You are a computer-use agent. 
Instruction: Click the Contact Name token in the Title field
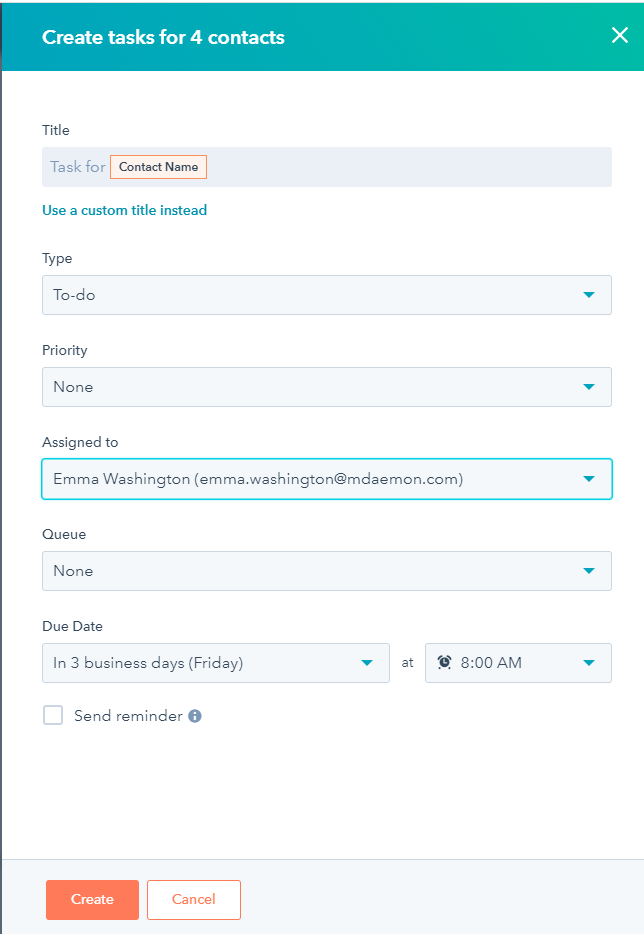click(x=158, y=166)
